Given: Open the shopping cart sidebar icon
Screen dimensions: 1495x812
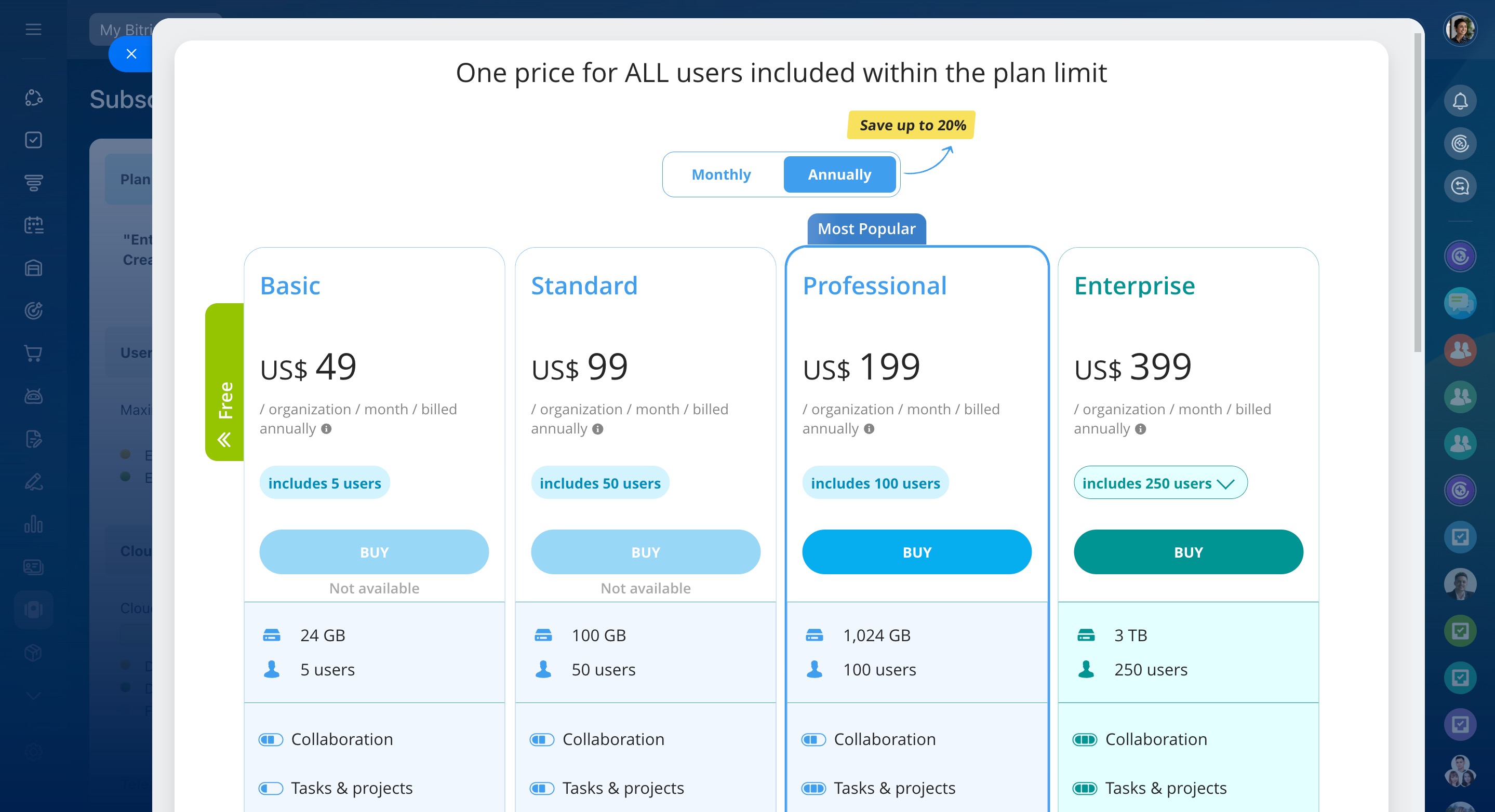Looking at the screenshot, I should pyautogui.click(x=33, y=353).
